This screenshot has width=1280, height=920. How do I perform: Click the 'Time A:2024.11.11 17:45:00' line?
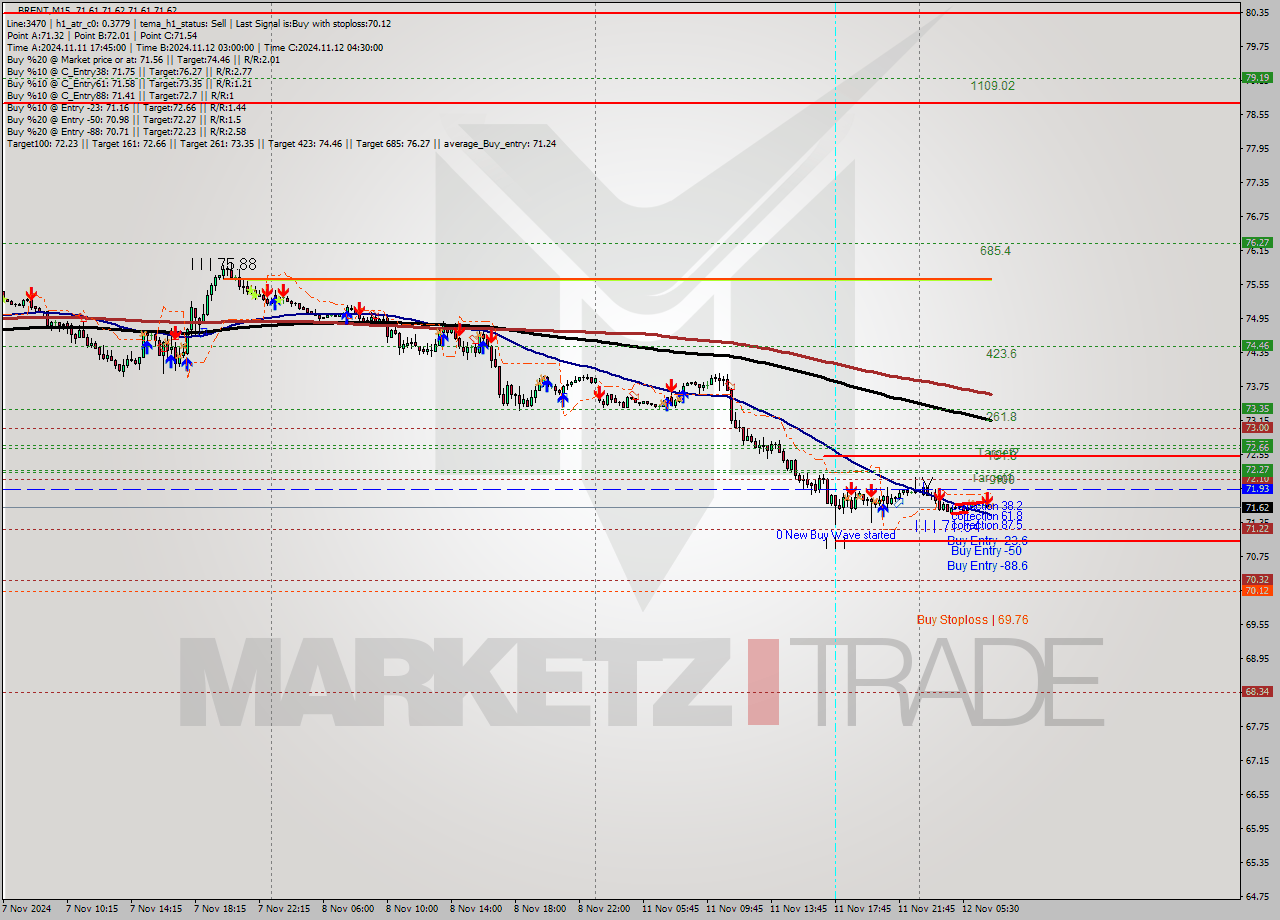tap(194, 47)
